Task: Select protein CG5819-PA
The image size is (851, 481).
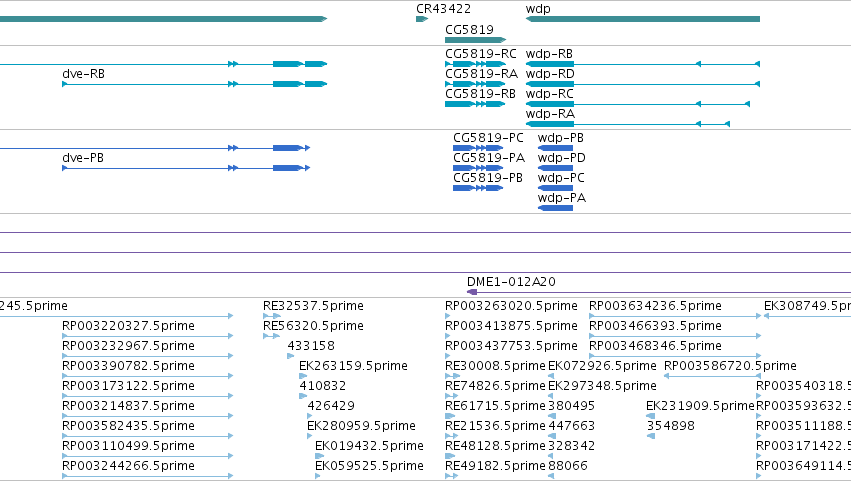Action: (x=489, y=158)
